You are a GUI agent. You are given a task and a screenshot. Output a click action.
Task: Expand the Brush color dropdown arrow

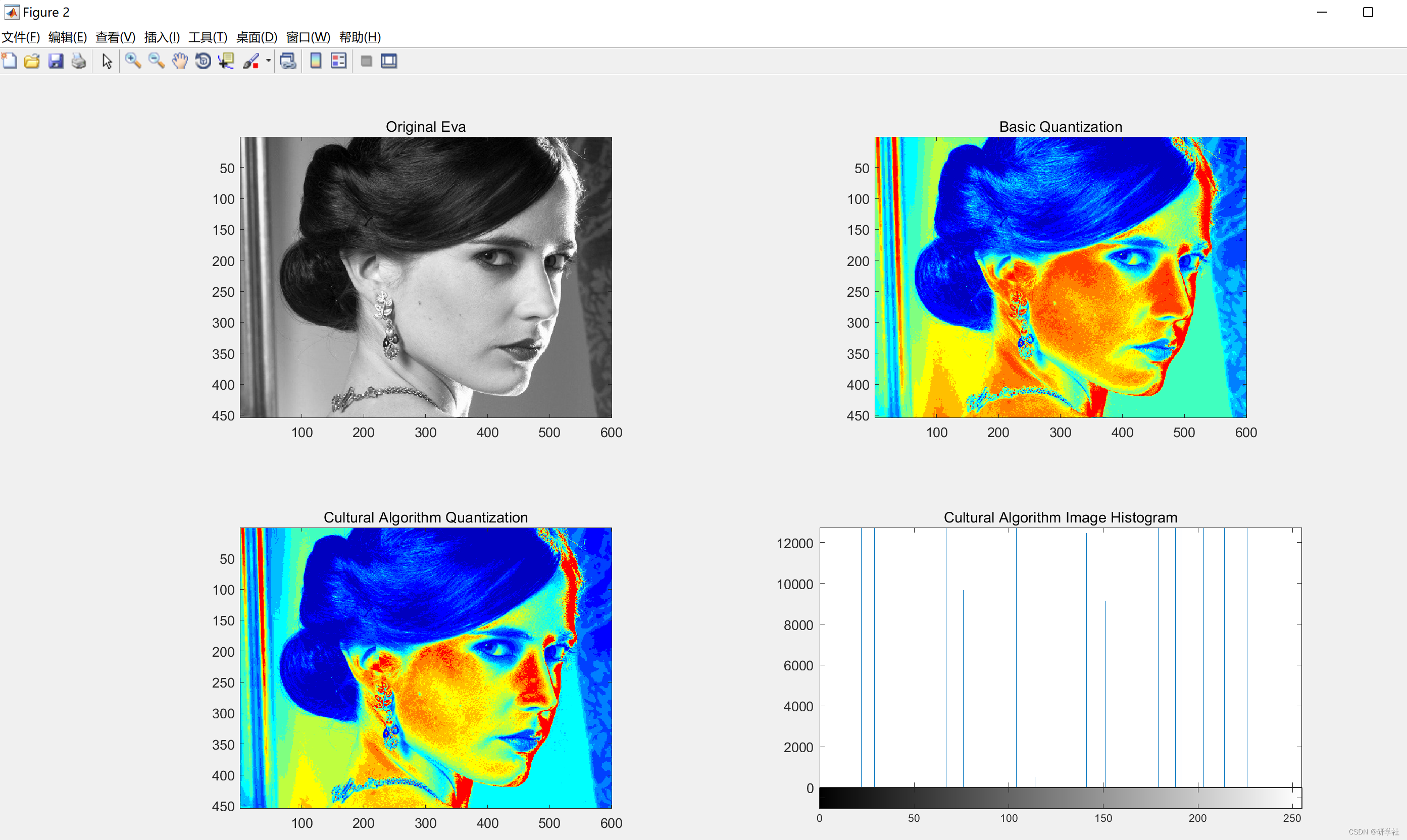click(268, 61)
